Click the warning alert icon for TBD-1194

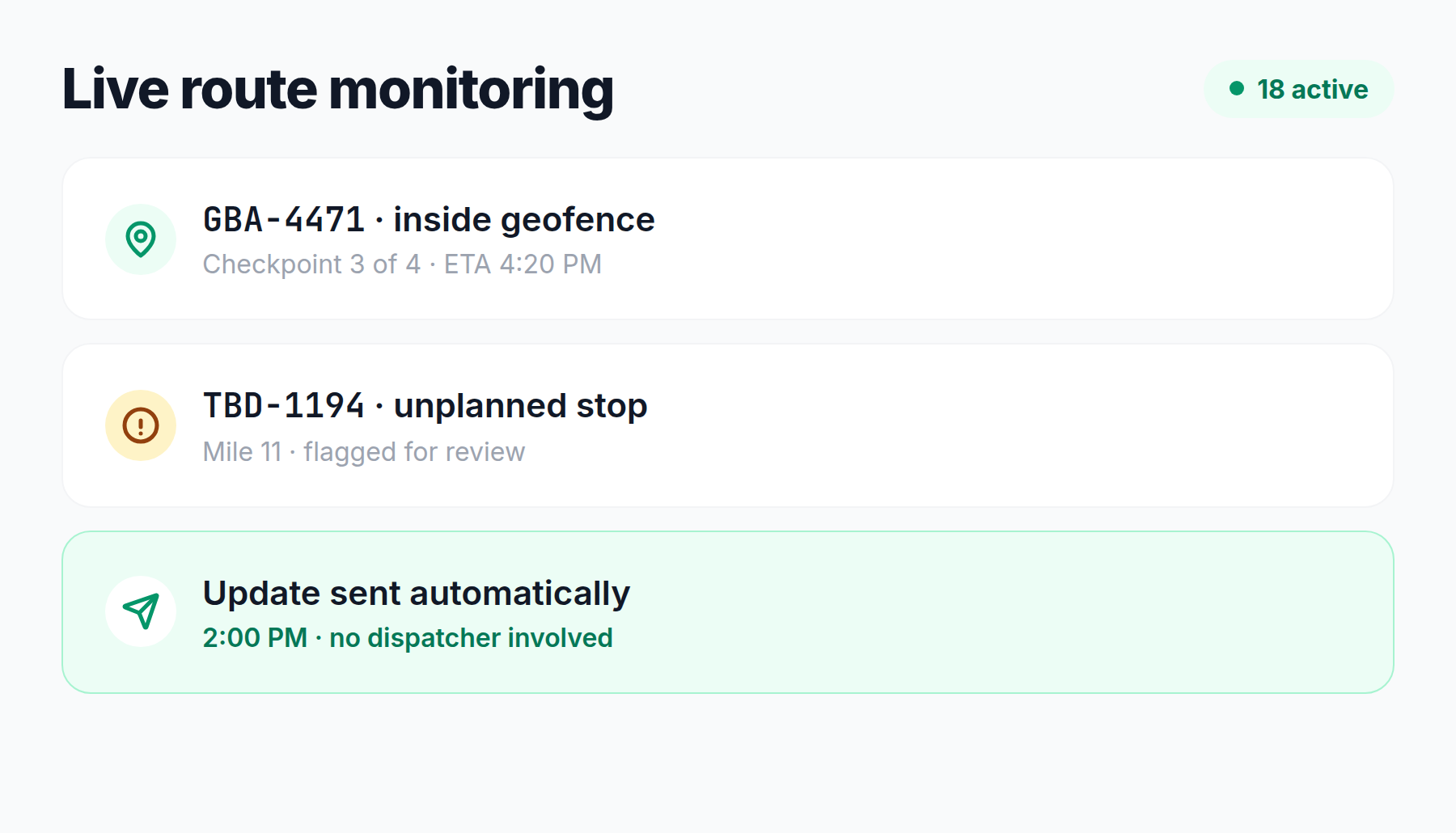tap(141, 425)
